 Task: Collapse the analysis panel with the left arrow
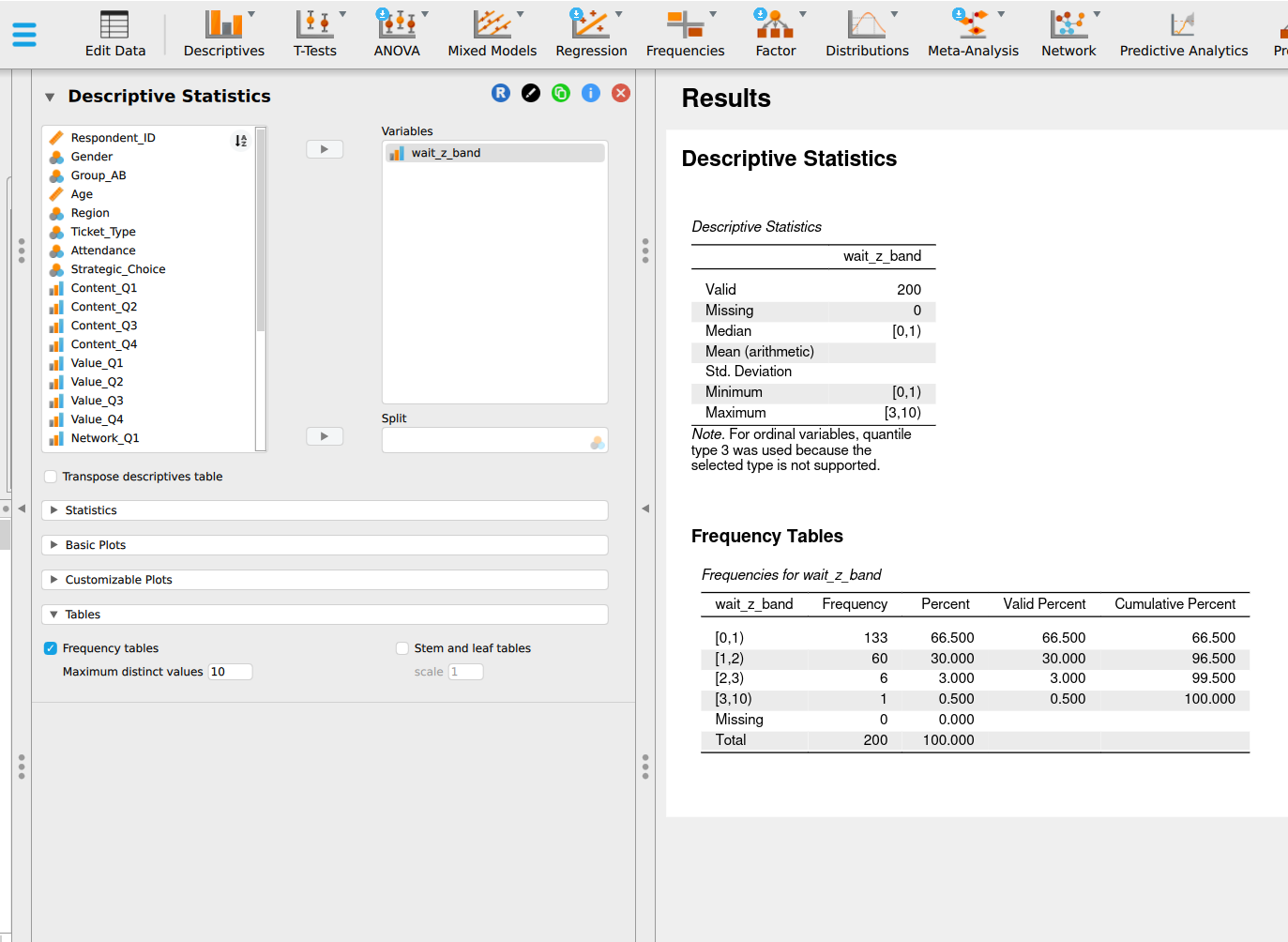[x=645, y=509]
